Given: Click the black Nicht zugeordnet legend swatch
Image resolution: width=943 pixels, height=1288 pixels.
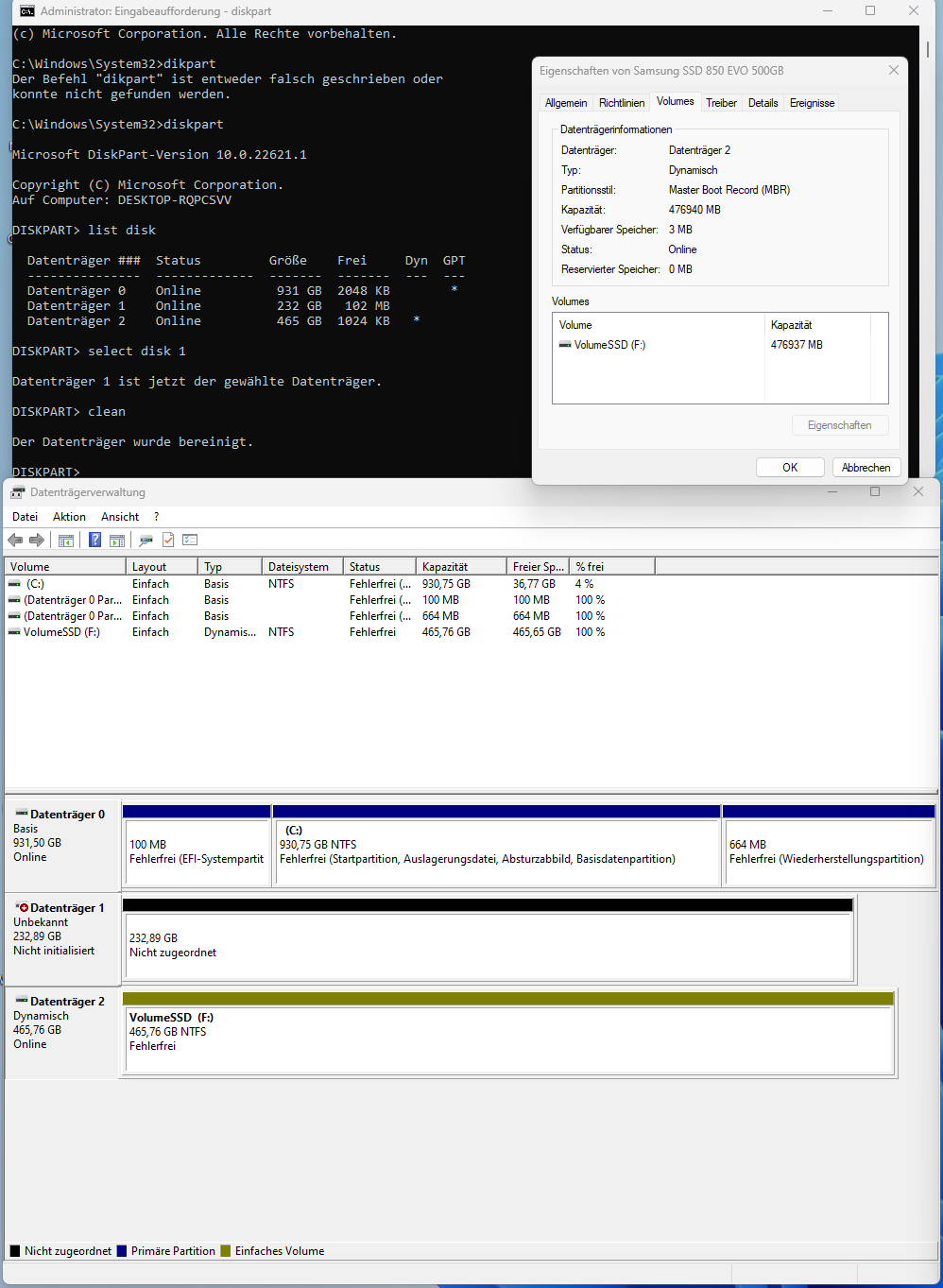Looking at the screenshot, I should click(x=14, y=1251).
